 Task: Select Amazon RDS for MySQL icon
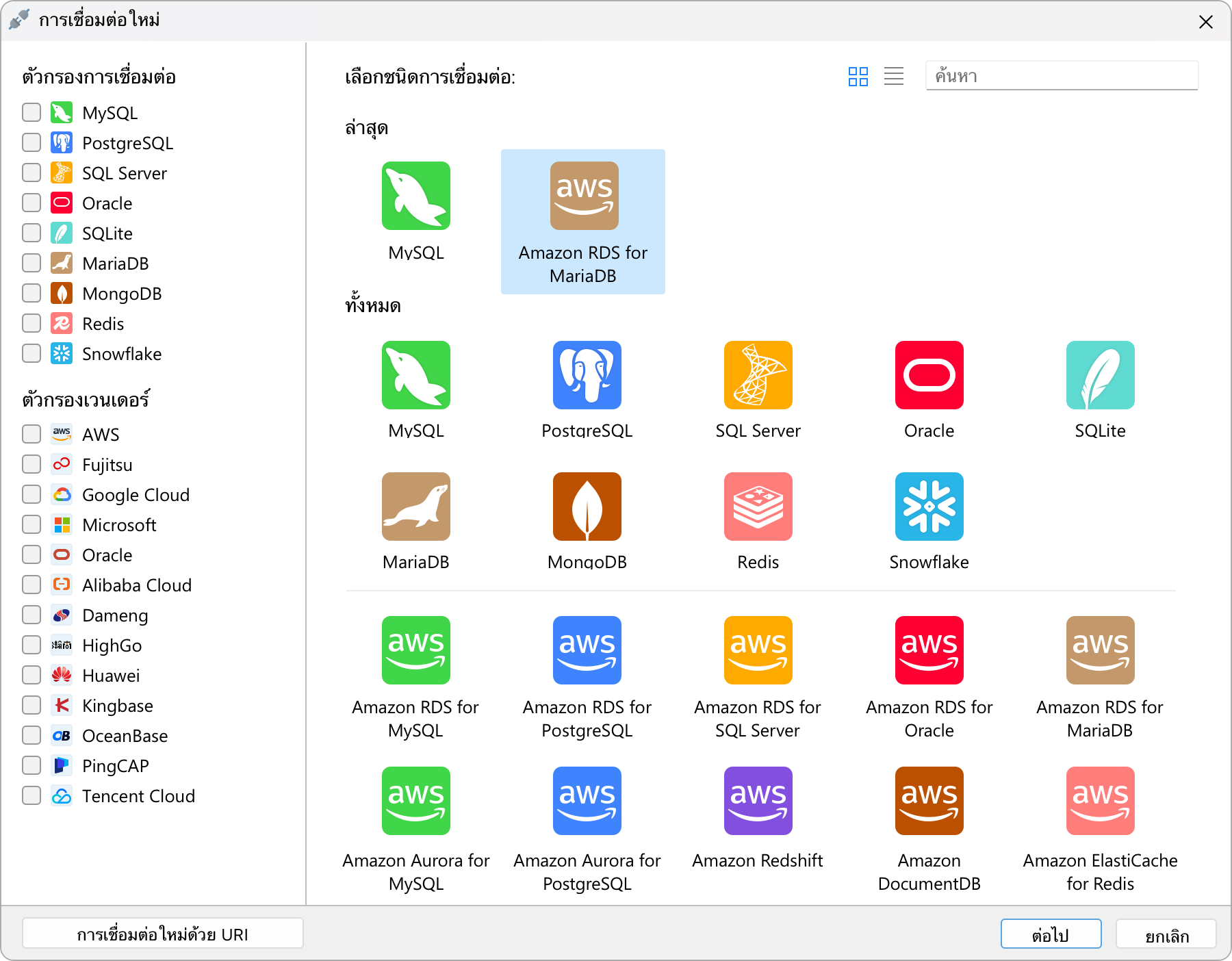pyautogui.click(x=416, y=650)
